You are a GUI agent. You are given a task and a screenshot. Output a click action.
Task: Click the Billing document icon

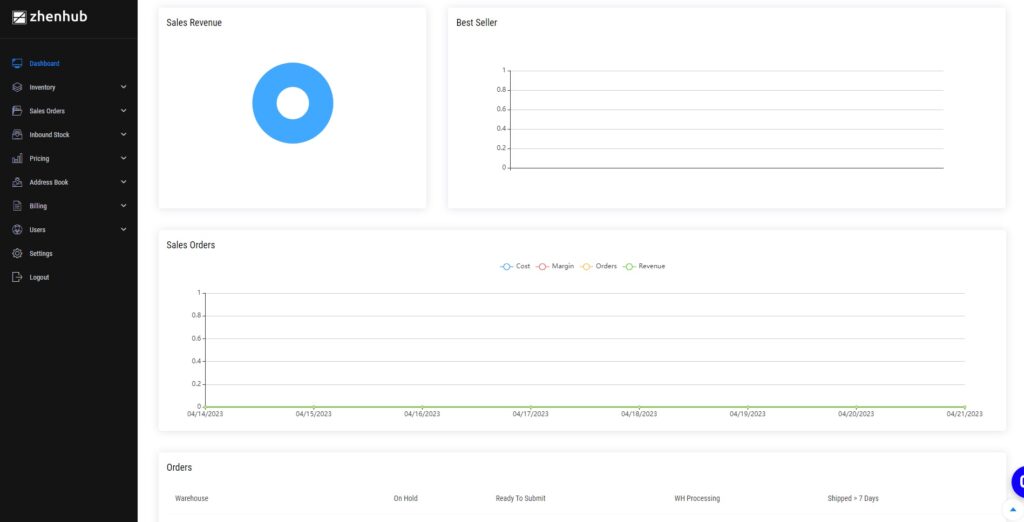17,206
